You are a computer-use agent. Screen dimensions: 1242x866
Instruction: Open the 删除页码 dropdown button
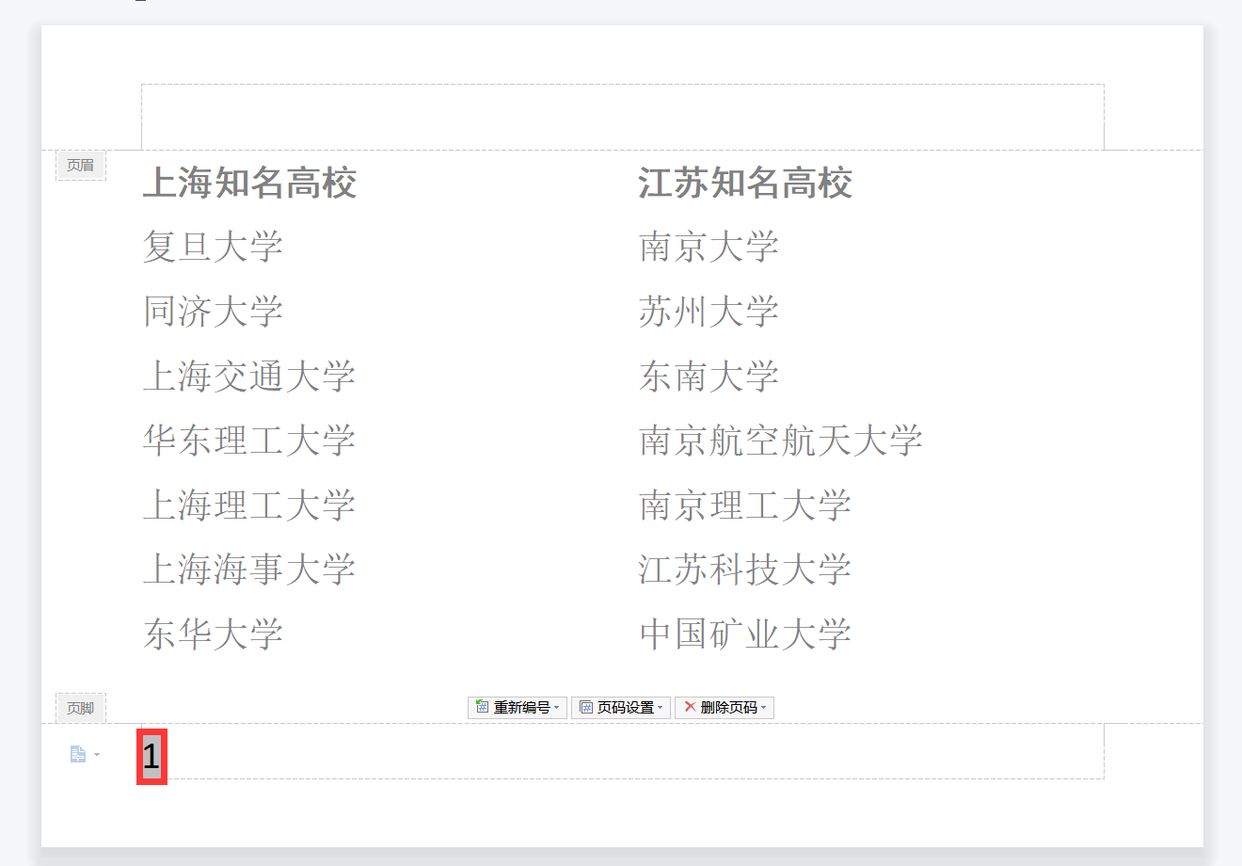(724, 707)
